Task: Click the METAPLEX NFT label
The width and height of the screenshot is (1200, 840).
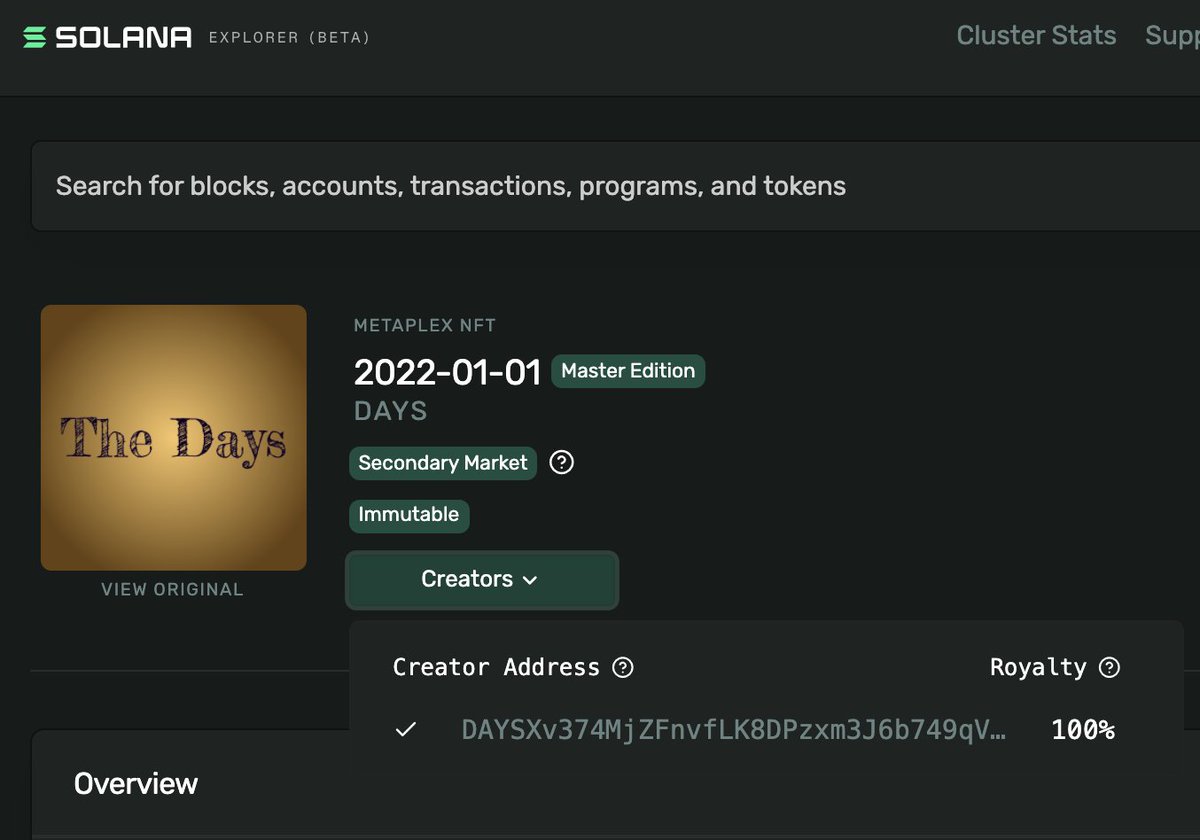Action: [x=425, y=325]
